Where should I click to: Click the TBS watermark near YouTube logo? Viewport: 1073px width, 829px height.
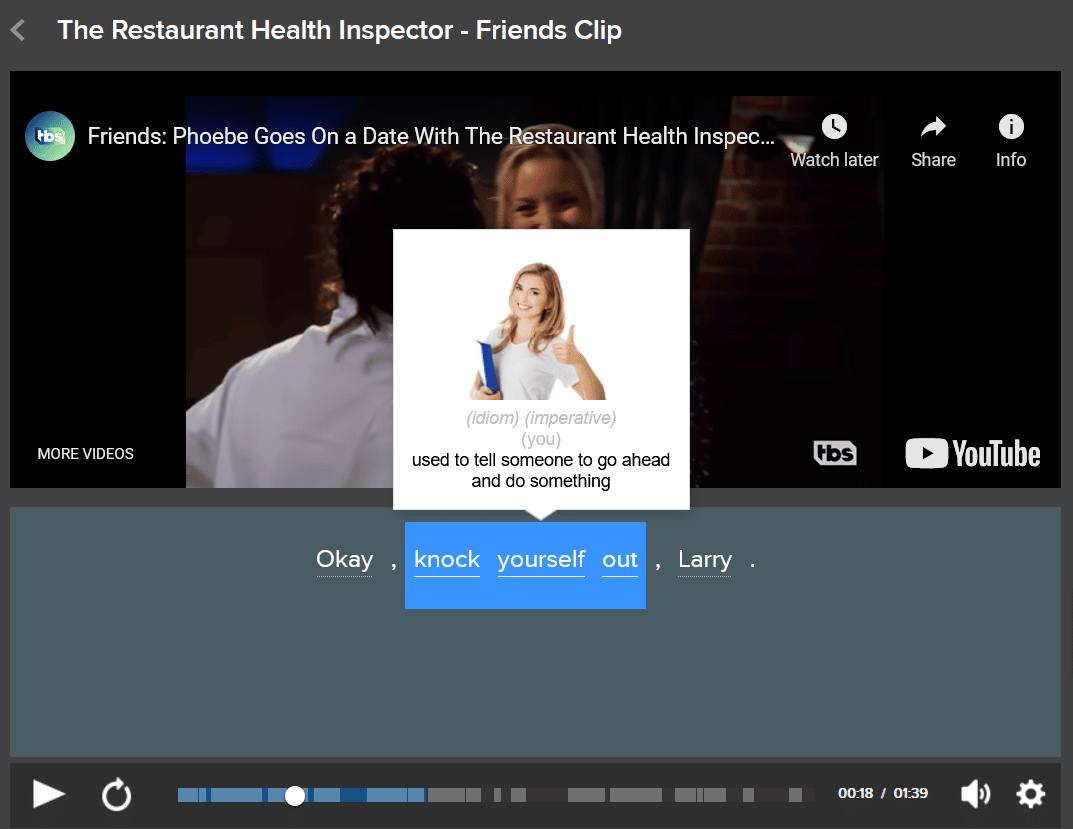click(834, 454)
